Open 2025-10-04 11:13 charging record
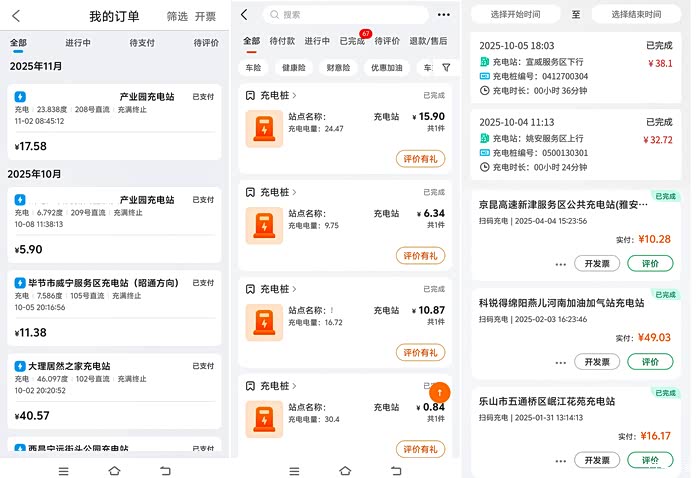Image resolution: width=700 pixels, height=478 pixels. [576, 145]
